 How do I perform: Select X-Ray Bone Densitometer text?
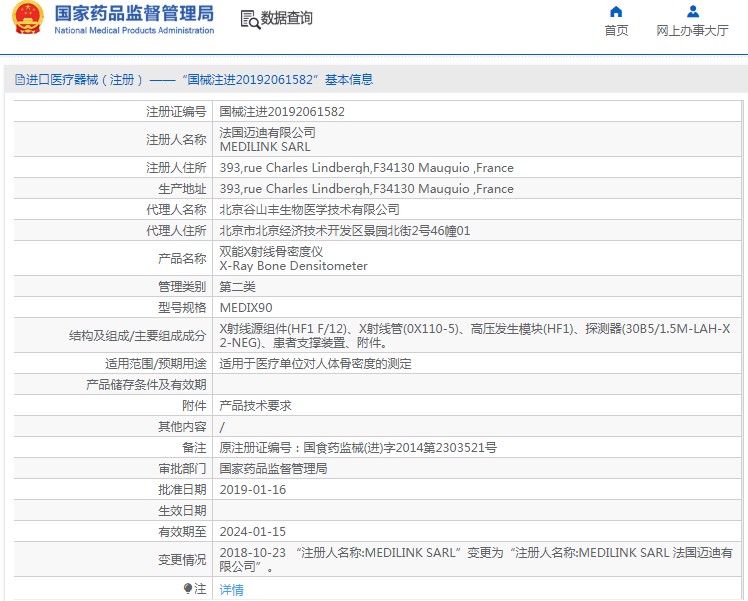293,266
